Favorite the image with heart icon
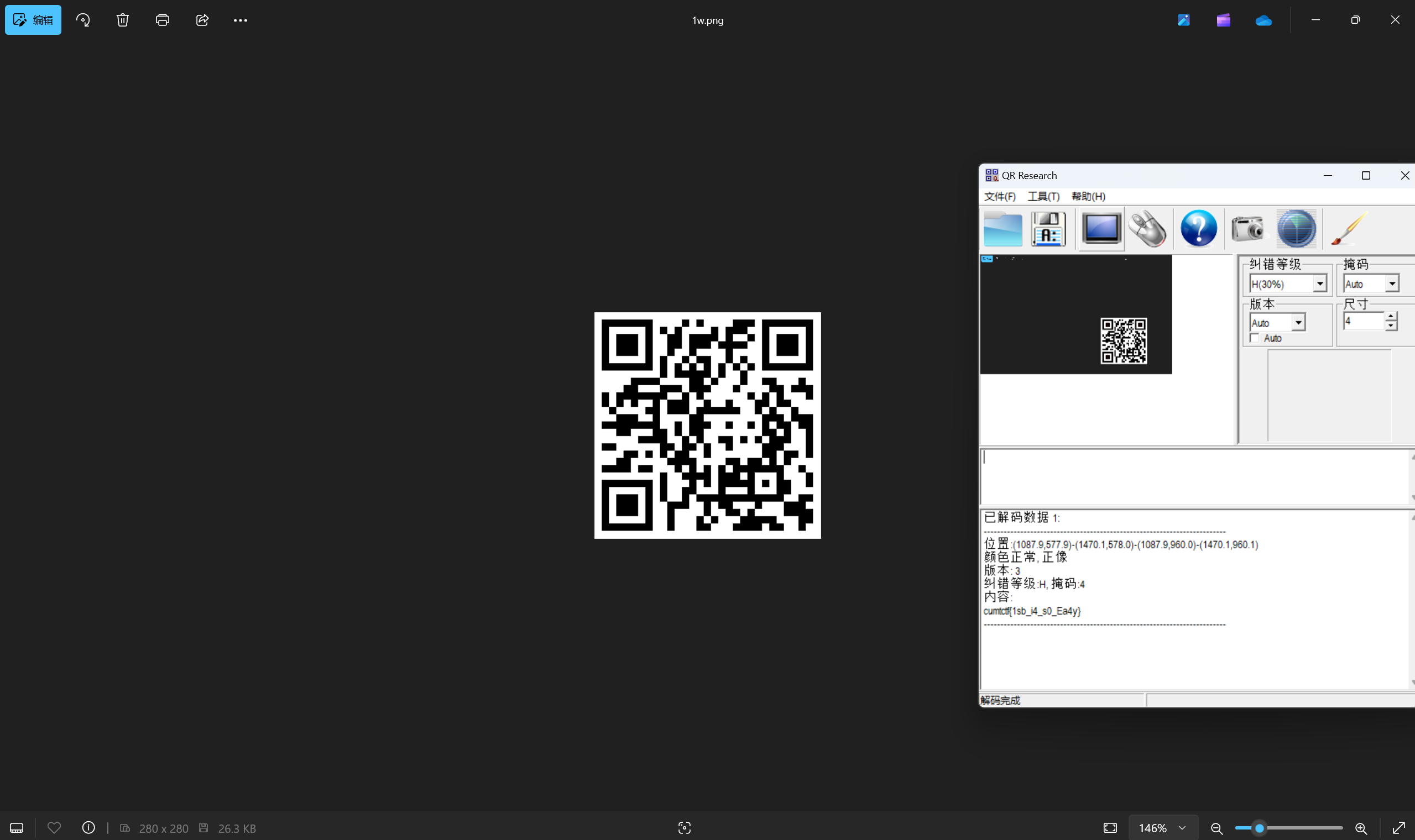Image resolution: width=1415 pixels, height=840 pixels. point(54,827)
